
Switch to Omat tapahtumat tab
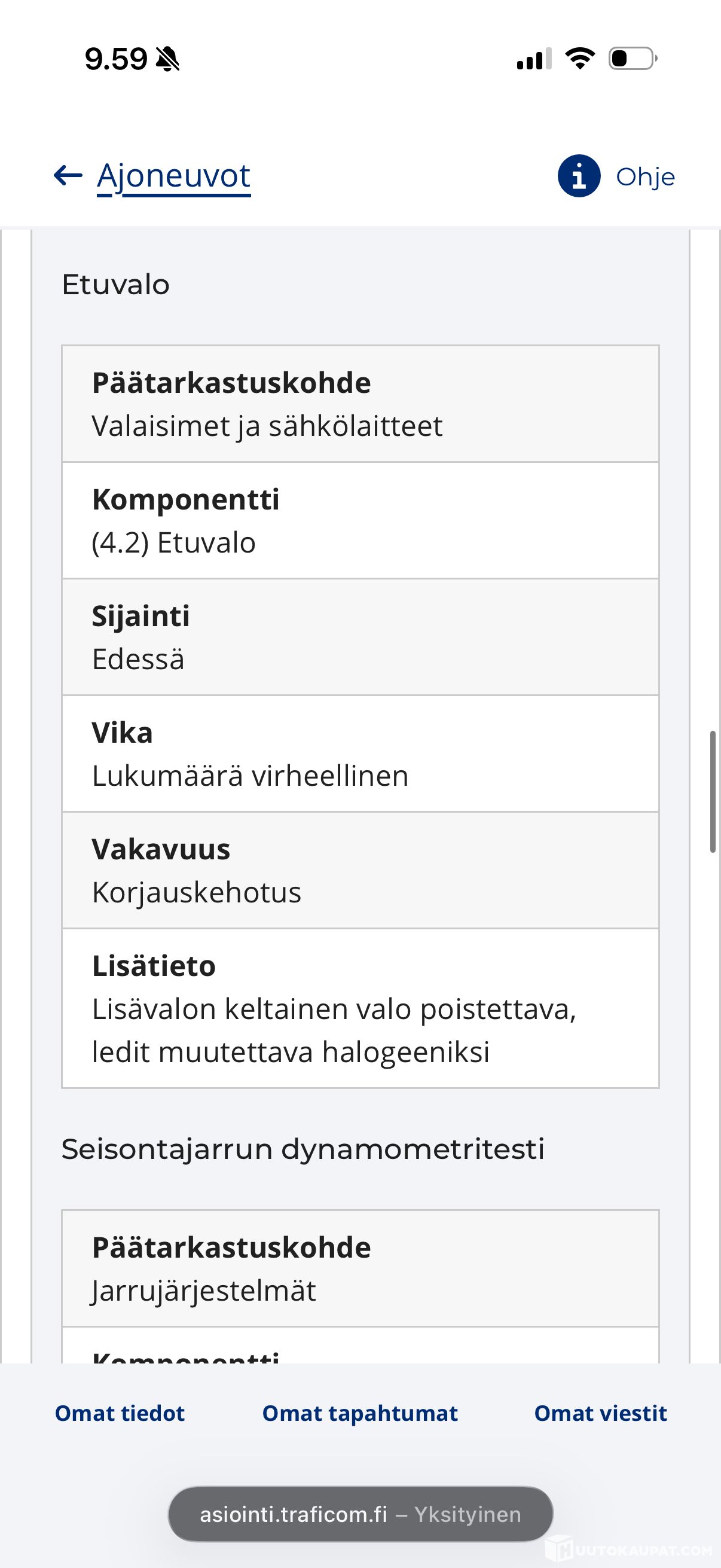click(x=359, y=1413)
